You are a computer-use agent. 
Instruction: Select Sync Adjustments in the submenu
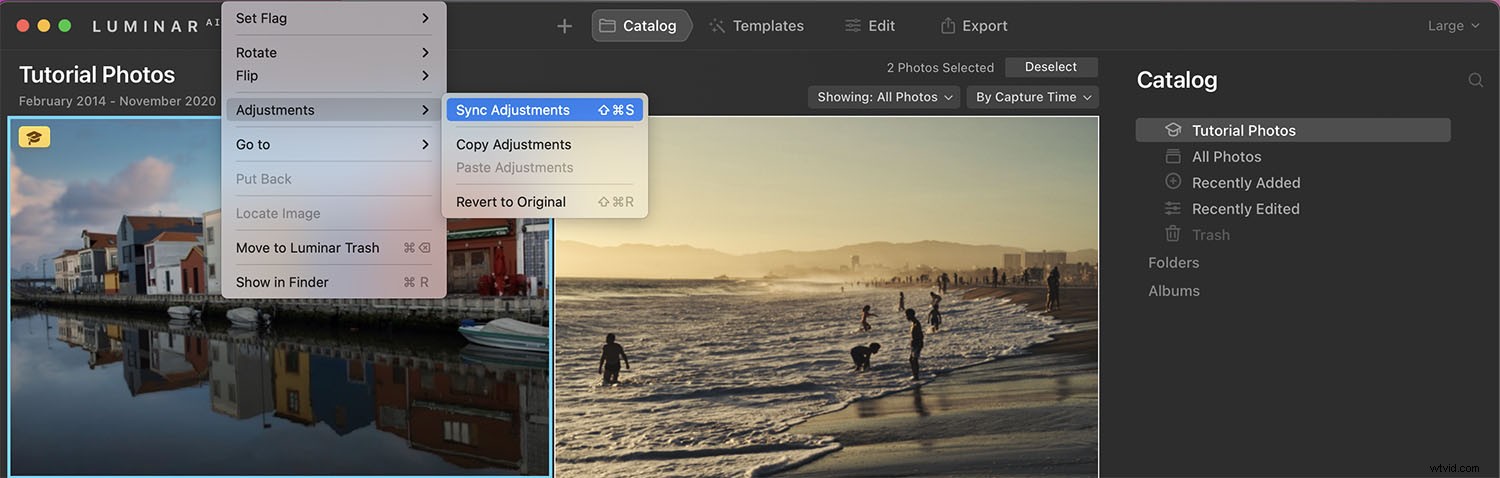pyautogui.click(x=545, y=110)
